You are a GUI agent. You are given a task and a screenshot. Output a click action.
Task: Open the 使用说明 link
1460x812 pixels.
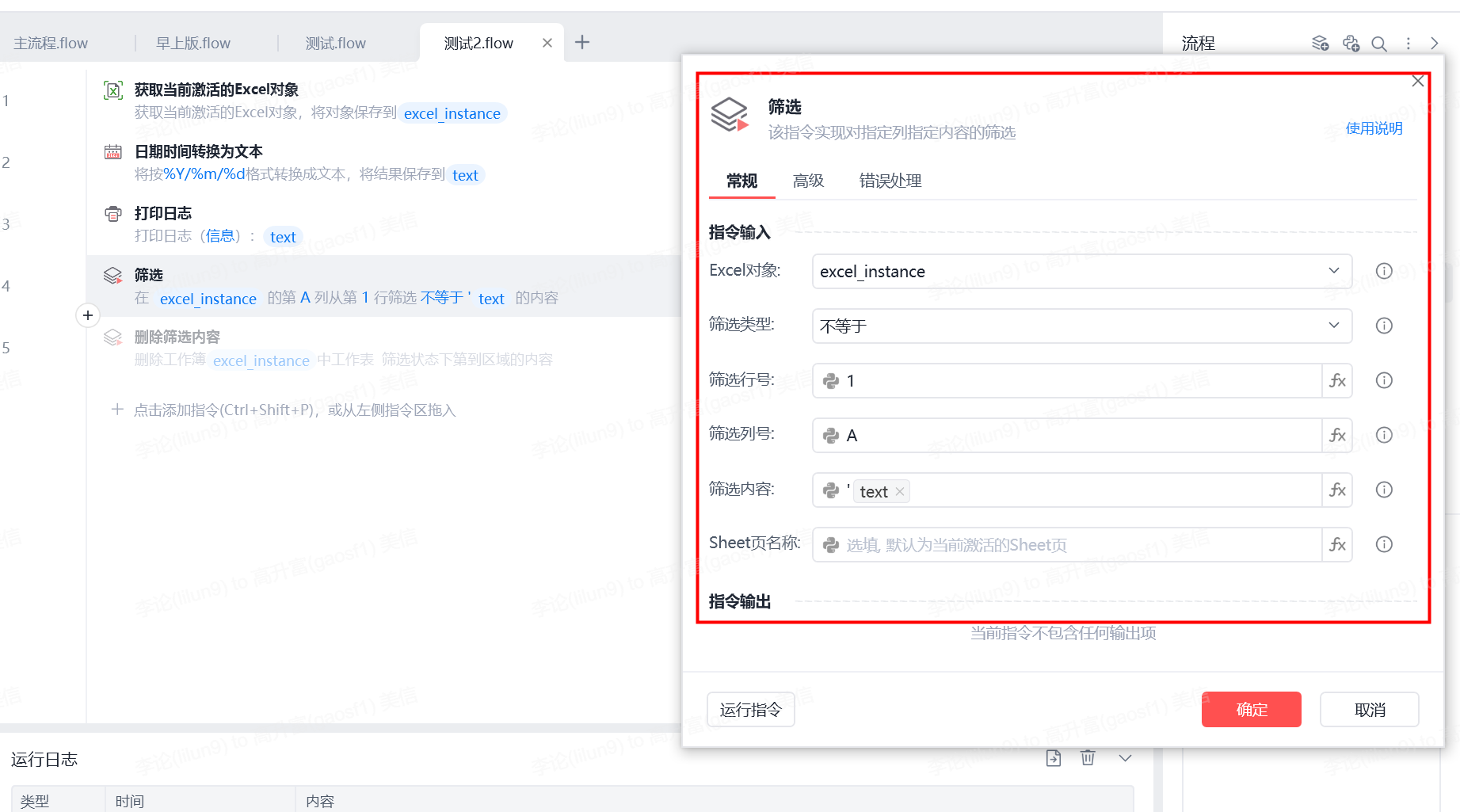point(1374,128)
